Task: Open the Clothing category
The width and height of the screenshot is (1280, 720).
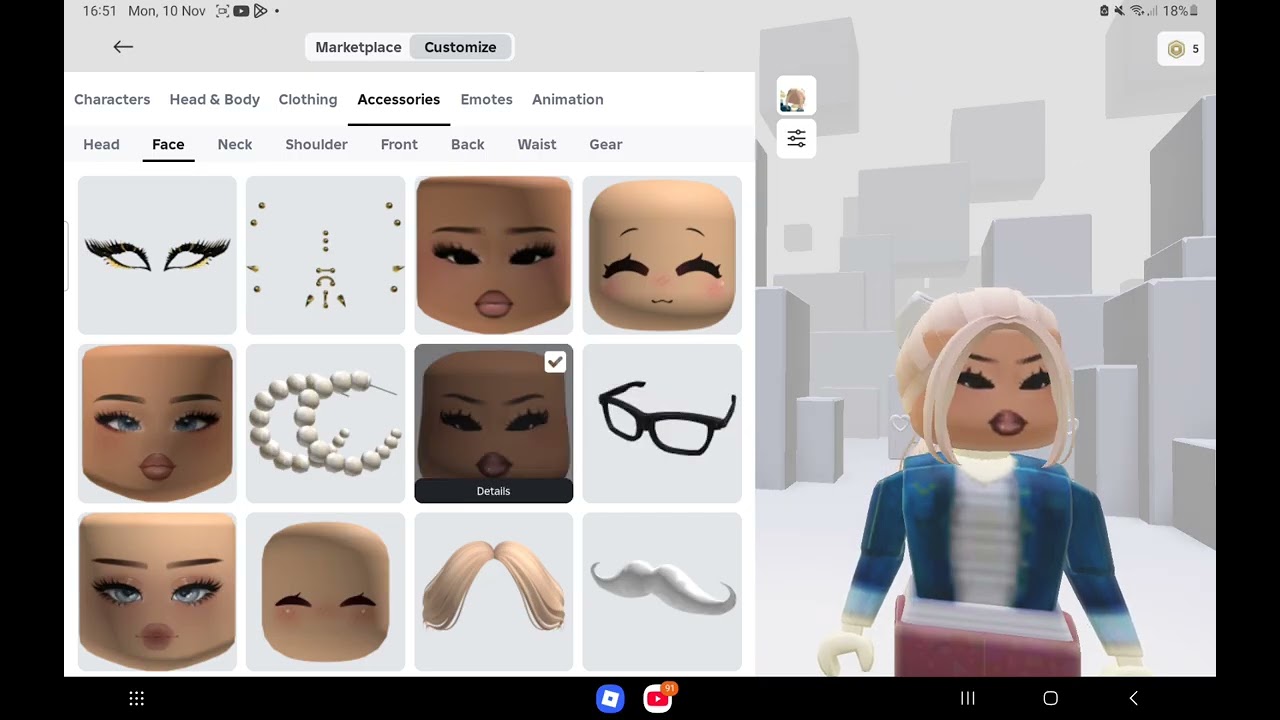Action: pos(308,99)
